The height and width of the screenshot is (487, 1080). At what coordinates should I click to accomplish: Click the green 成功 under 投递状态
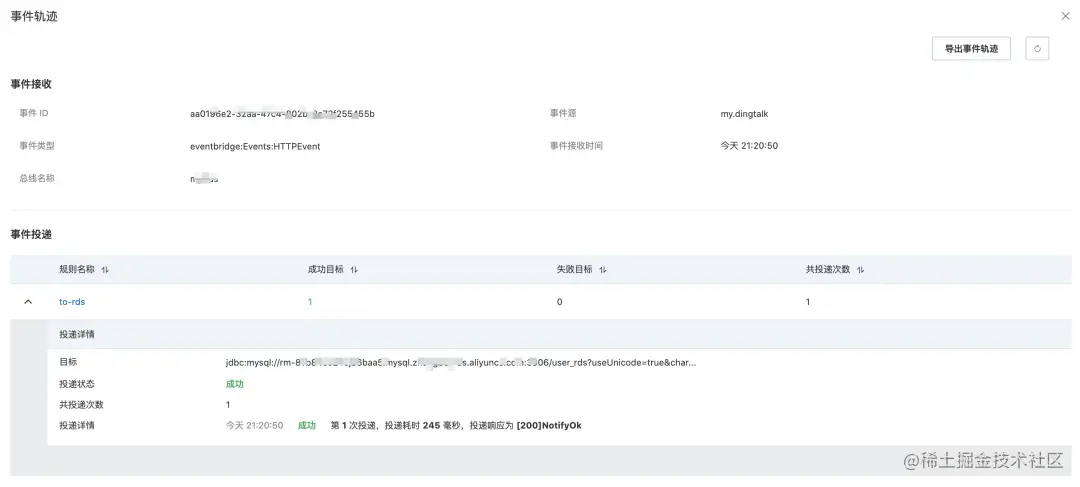click(235, 384)
